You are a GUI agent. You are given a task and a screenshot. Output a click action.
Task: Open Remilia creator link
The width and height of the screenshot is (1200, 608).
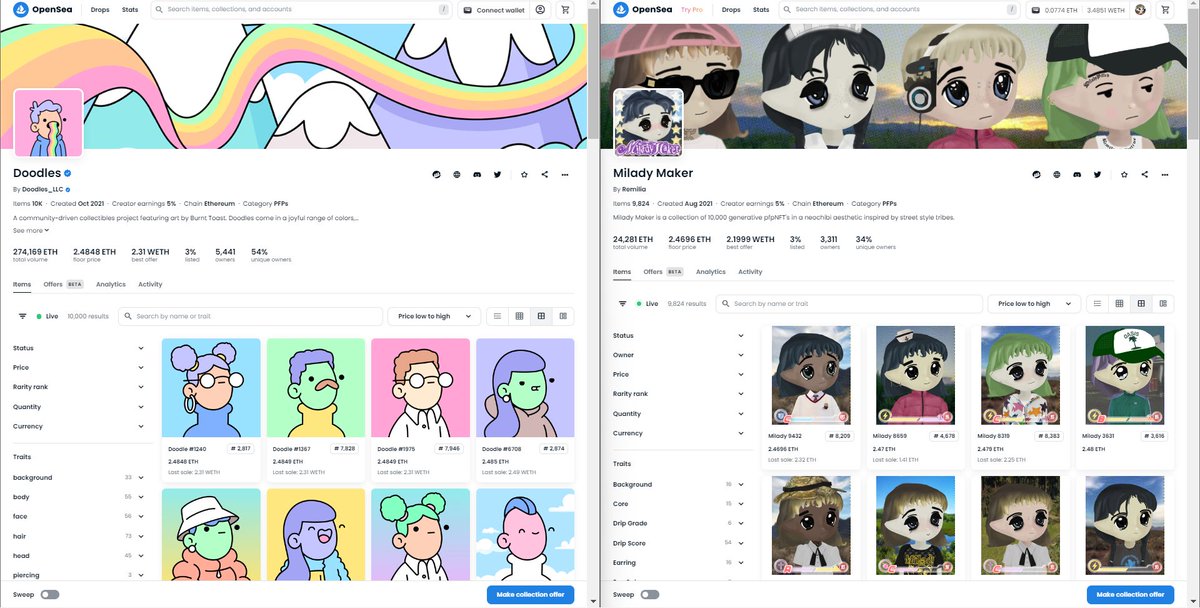tap(634, 189)
